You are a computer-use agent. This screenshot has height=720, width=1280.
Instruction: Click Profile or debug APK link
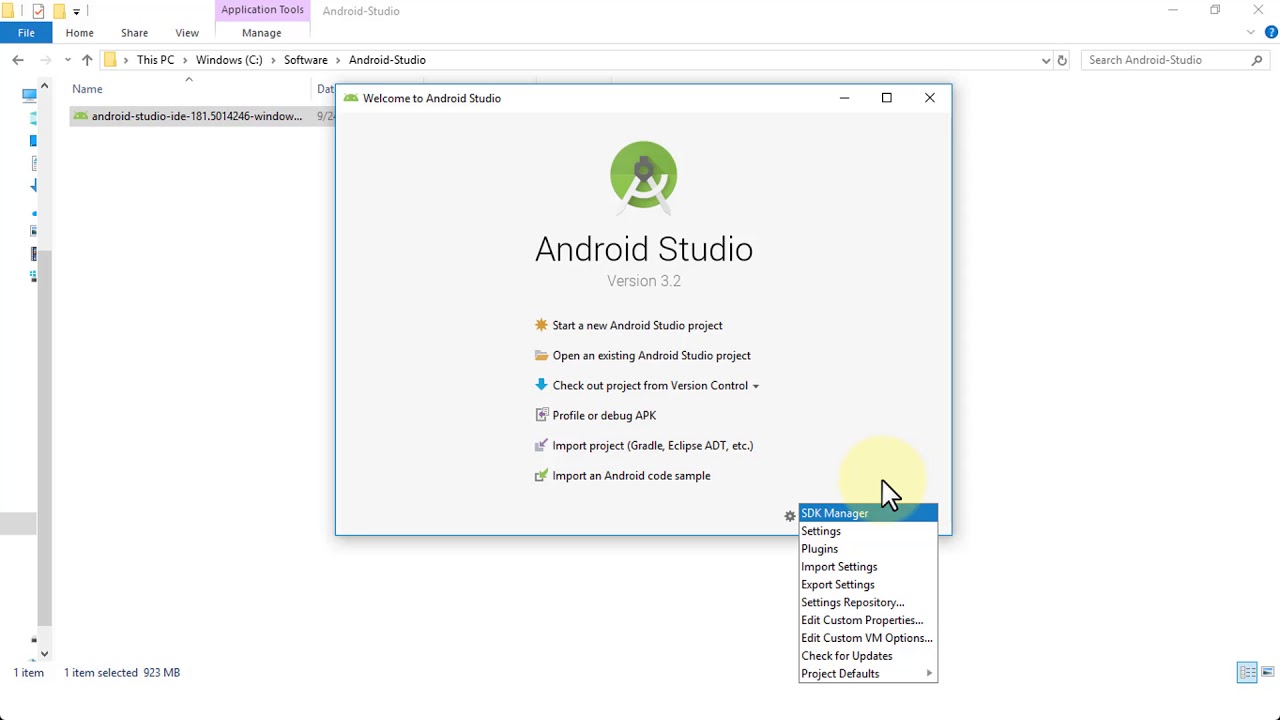[604, 415]
